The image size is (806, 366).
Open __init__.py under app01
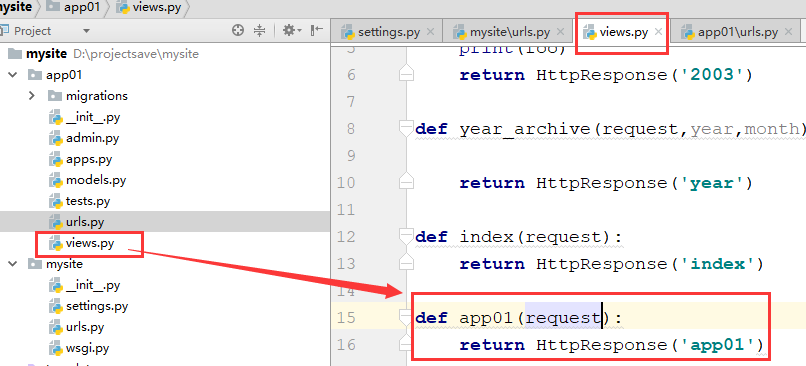point(93,117)
